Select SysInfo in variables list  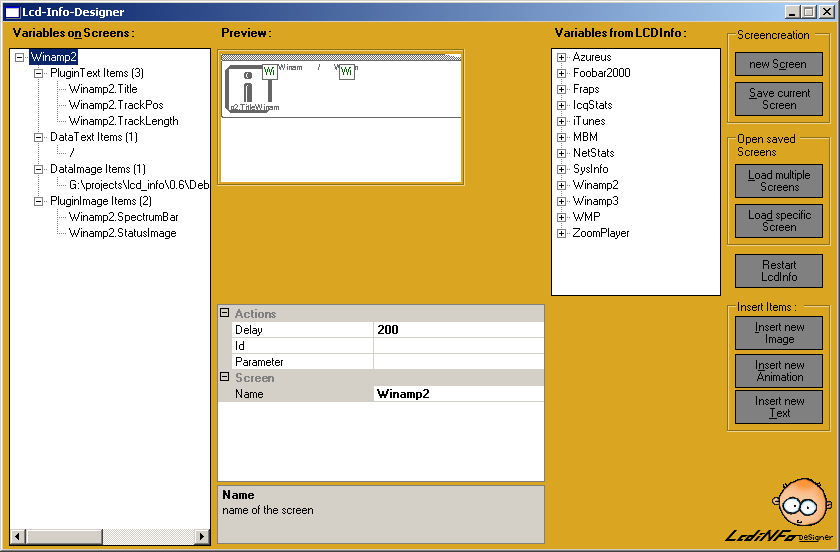point(590,169)
